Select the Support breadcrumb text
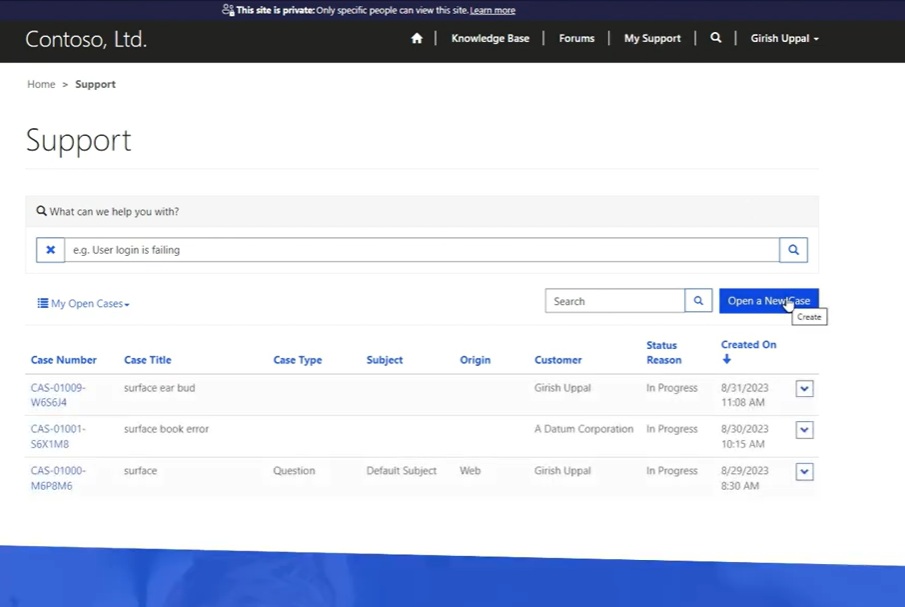Screen dimensions: 905x607 [x=95, y=84]
